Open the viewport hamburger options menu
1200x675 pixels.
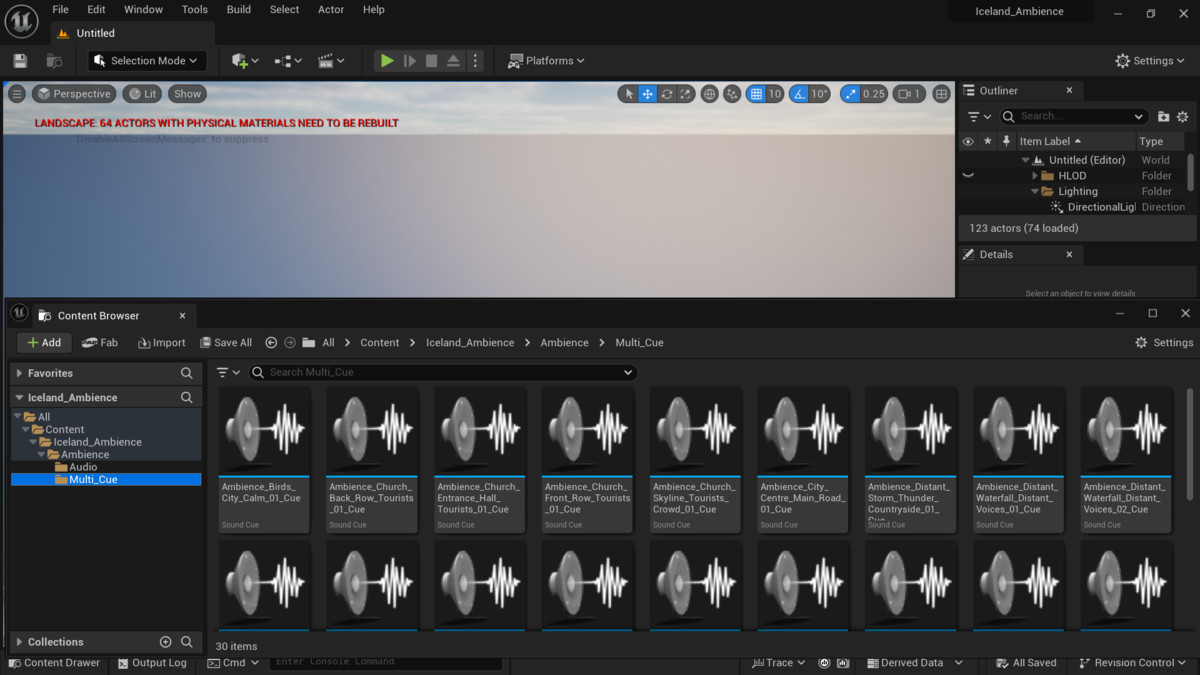point(17,94)
